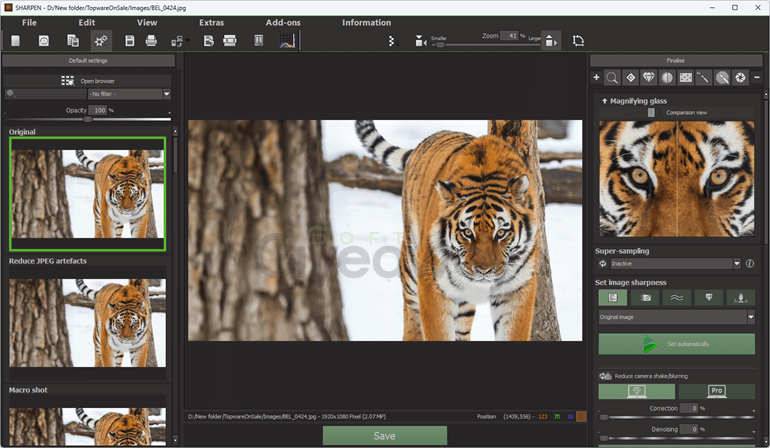Select the dotted grain panel icon
This screenshot has width=770, height=448.
686,78
